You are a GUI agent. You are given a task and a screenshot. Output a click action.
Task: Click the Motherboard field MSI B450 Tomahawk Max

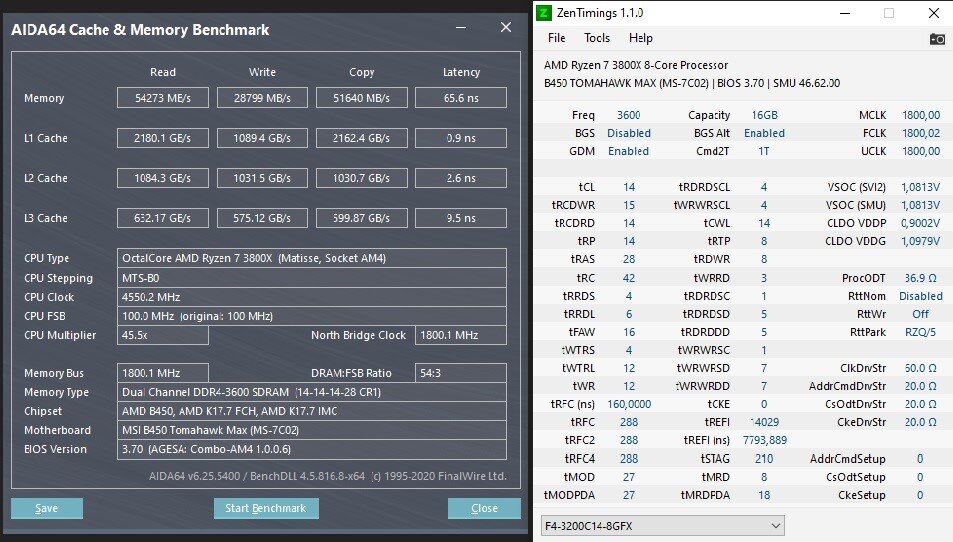312,430
